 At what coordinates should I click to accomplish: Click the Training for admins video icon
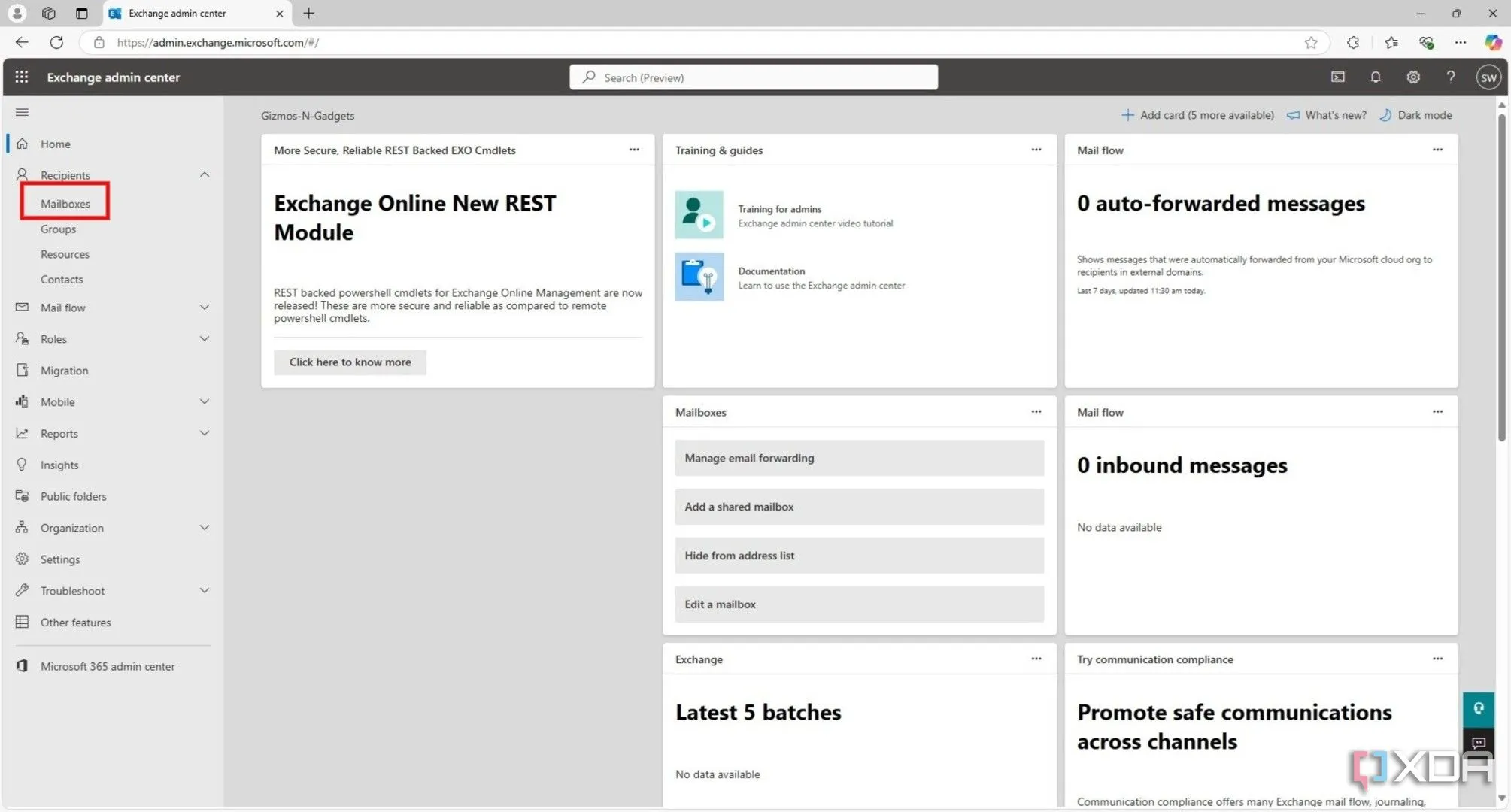(x=699, y=215)
